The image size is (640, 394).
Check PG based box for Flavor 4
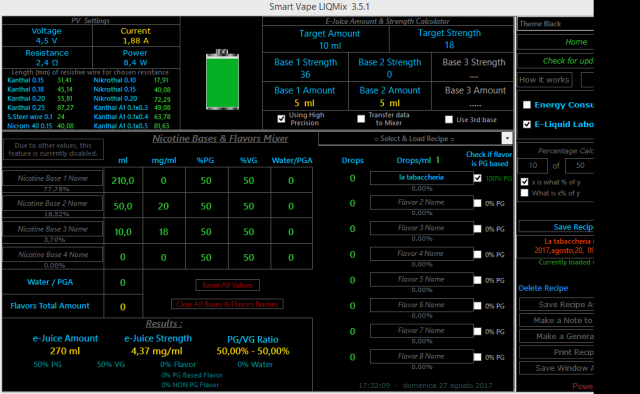478,254
